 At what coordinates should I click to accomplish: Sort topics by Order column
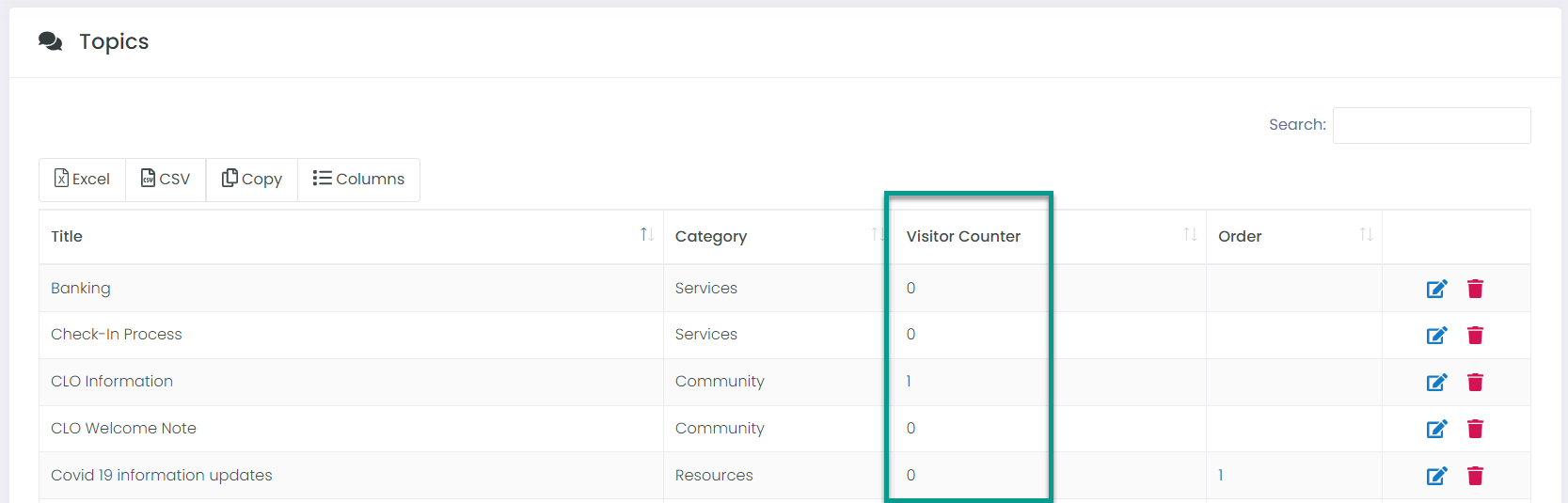pyautogui.click(x=1367, y=235)
